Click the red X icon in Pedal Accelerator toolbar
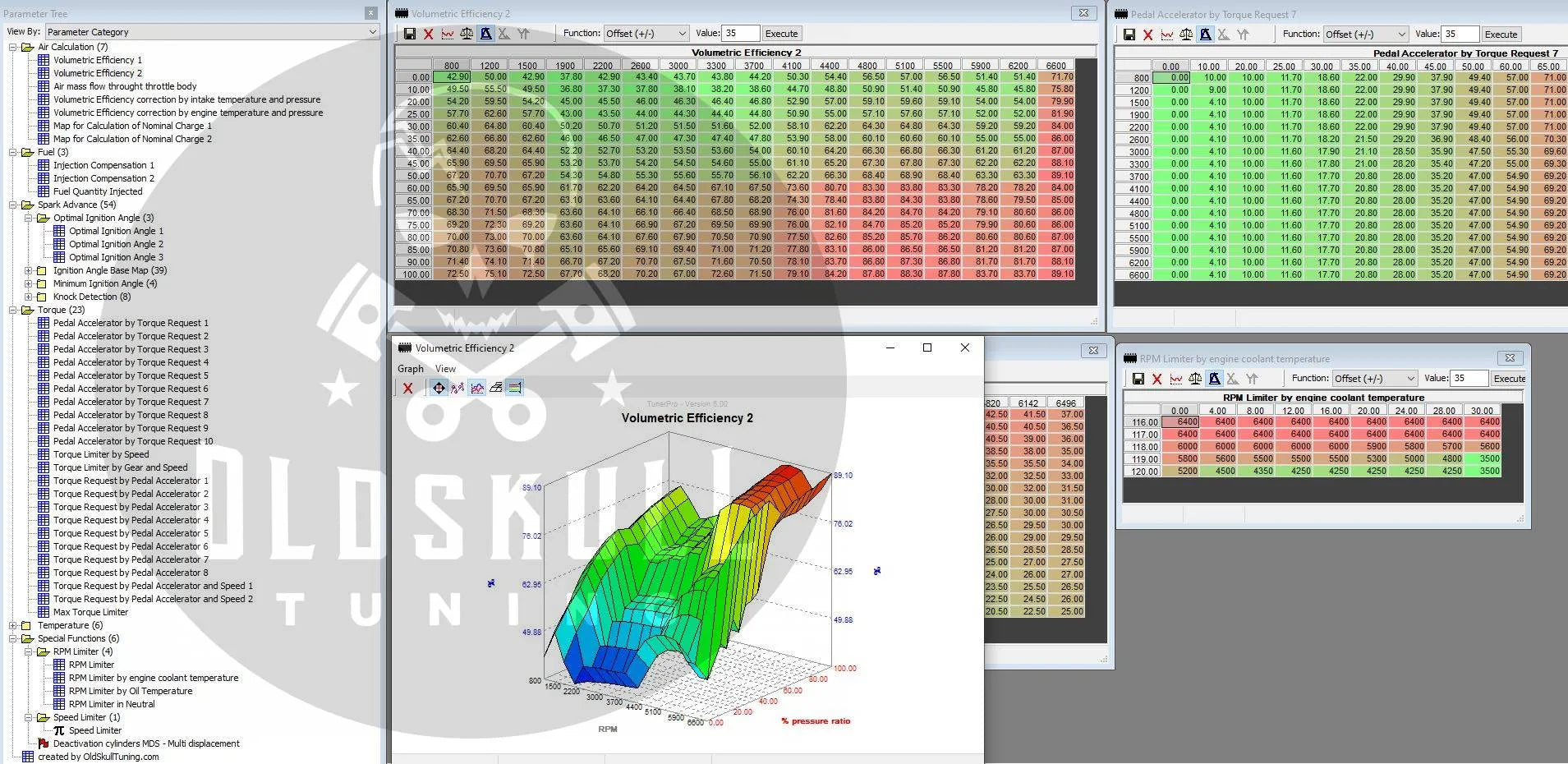 [x=1147, y=35]
